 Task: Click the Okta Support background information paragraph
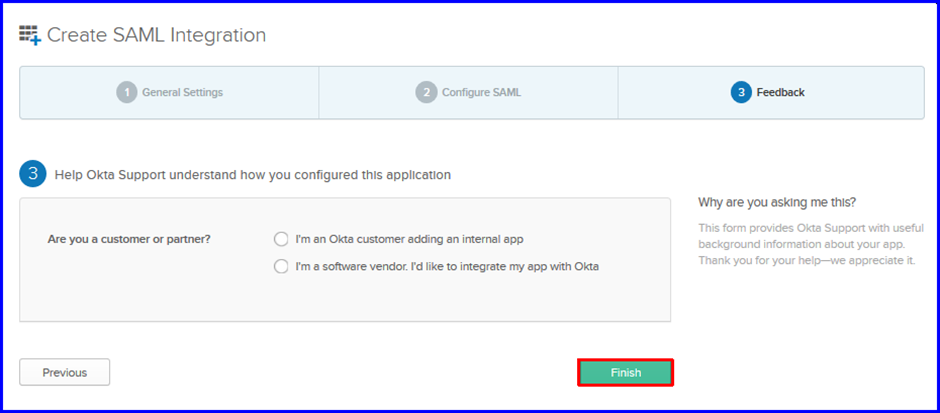pos(811,245)
